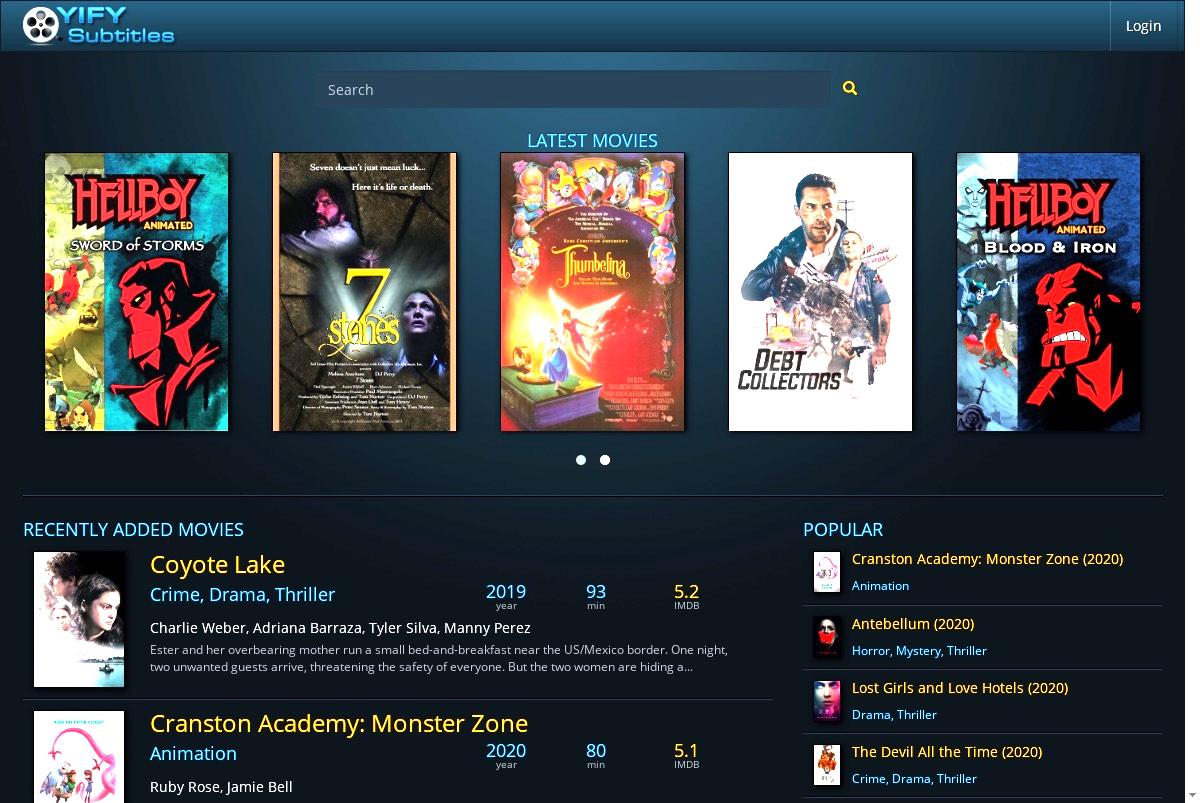This screenshot has height=803, width=1200.
Task: Open the Thumbelina movie poster
Action: click(593, 292)
